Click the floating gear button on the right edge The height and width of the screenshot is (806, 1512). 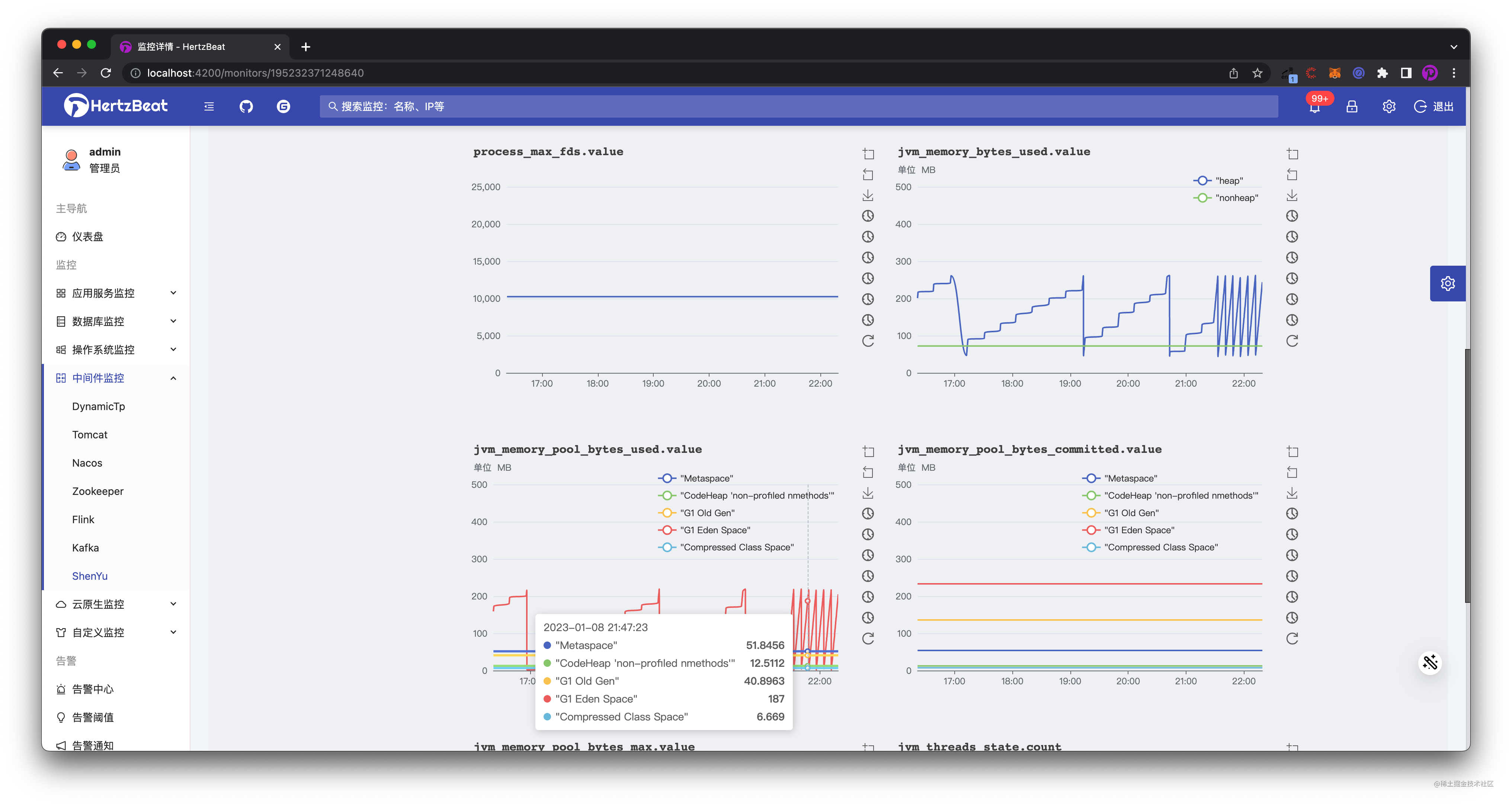tap(1447, 283)
